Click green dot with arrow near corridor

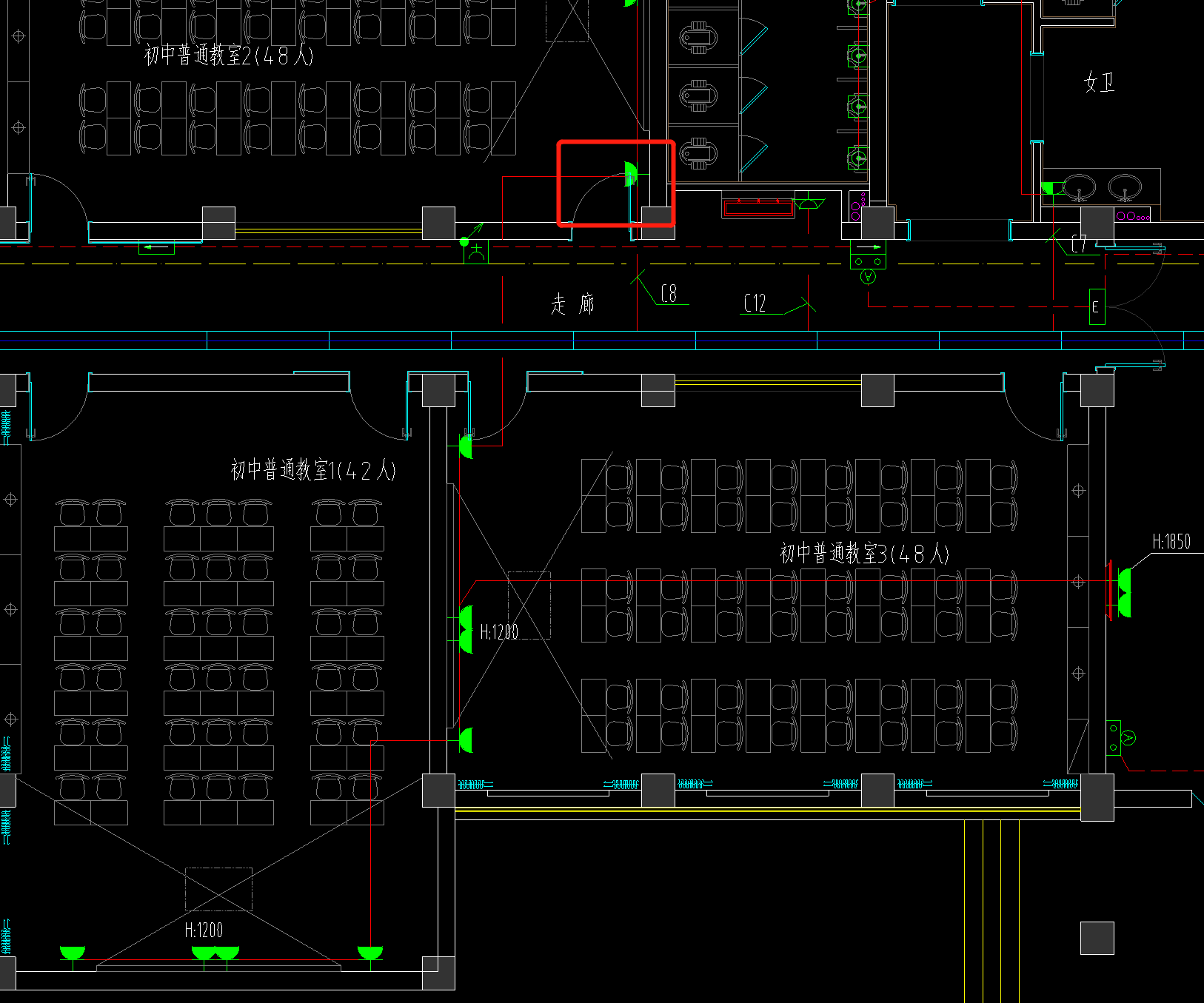click(x=464, y=241)
